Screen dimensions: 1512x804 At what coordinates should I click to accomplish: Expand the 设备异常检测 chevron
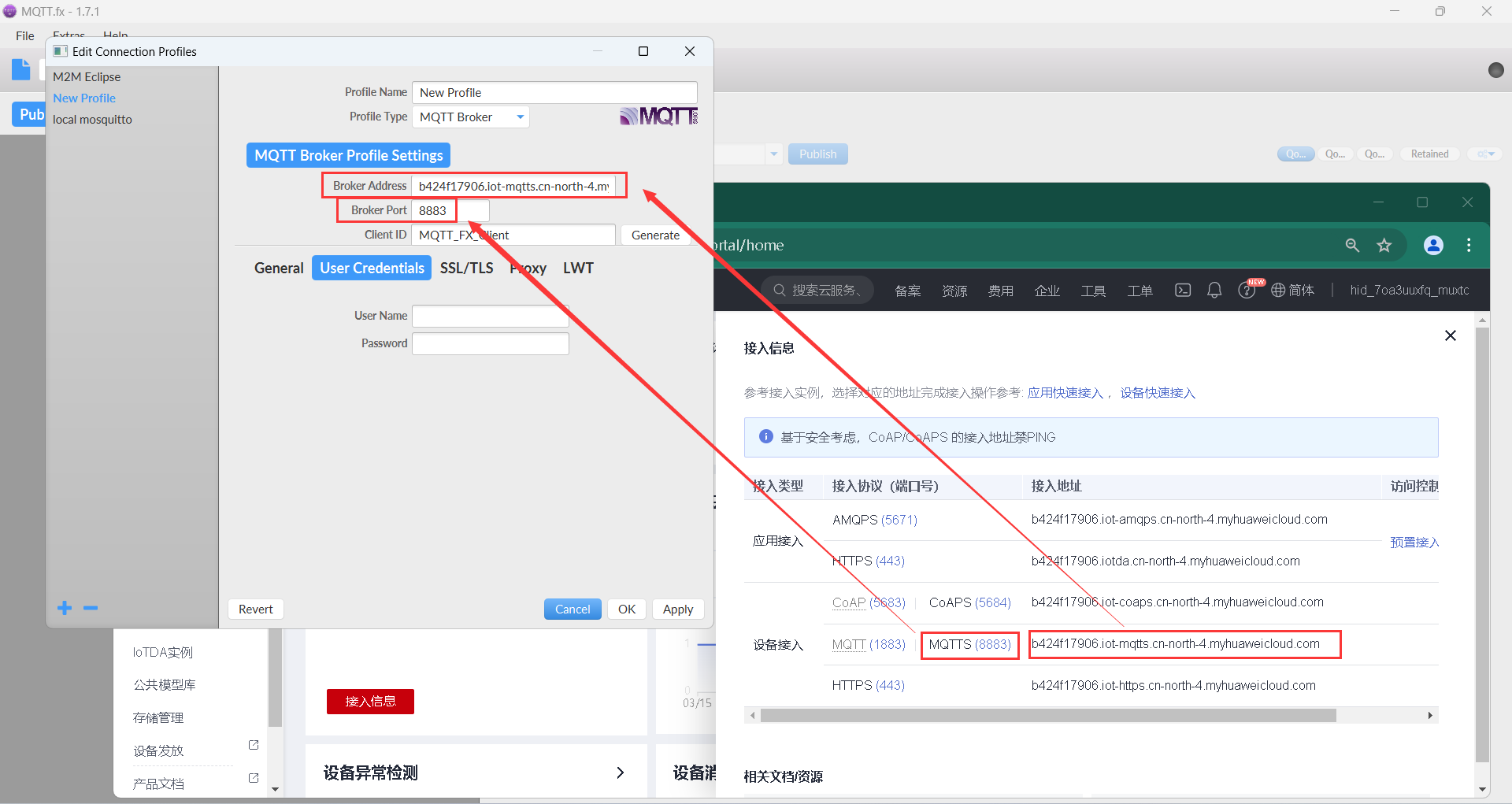point(621,773)
